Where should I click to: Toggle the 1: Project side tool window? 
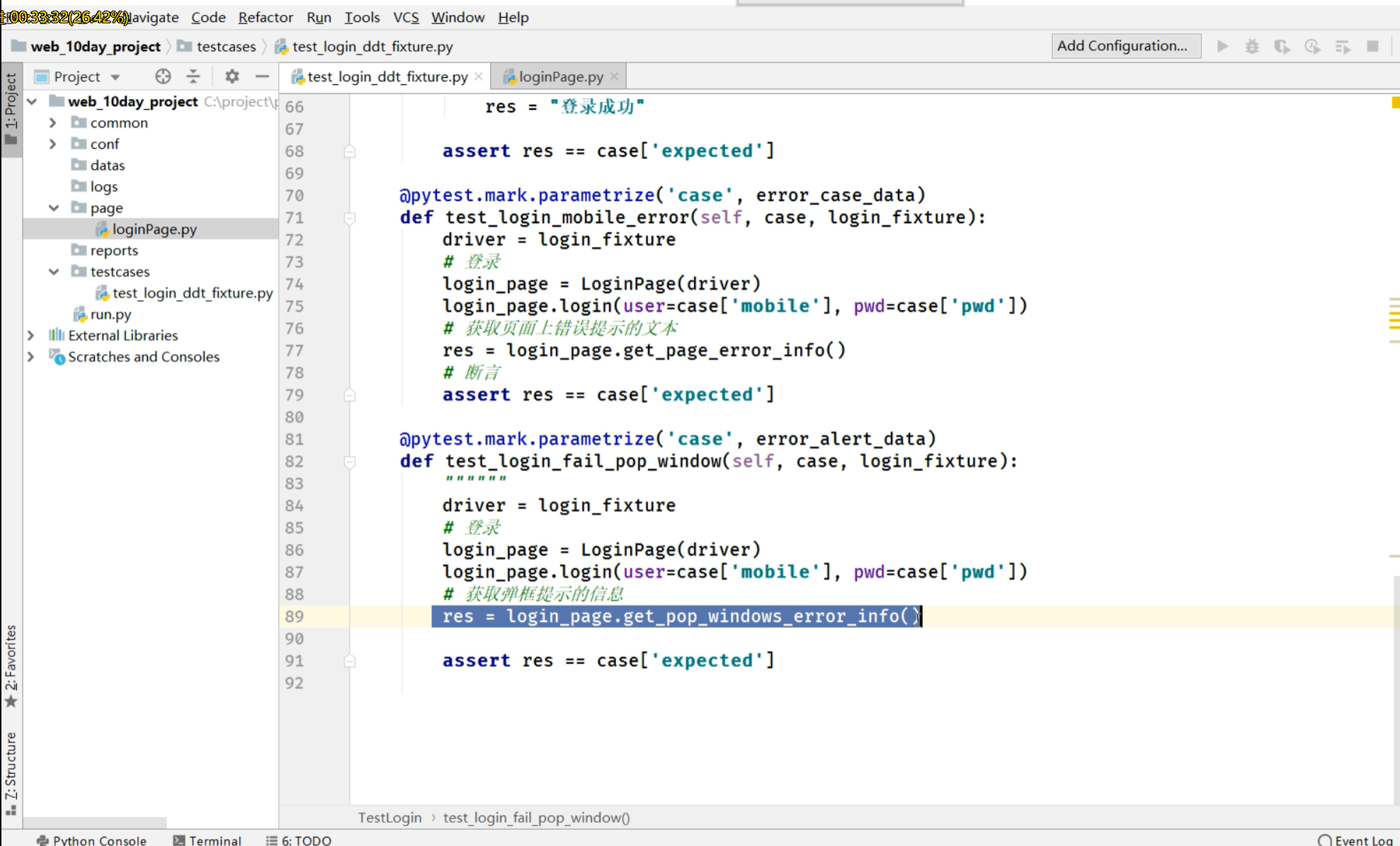pyautogui.click(x=11, y=106)
